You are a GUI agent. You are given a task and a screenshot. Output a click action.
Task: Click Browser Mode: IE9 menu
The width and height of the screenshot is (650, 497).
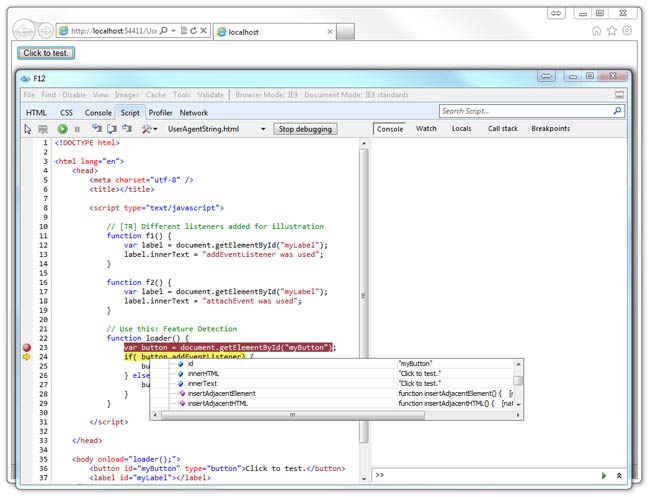coord(267,95)
